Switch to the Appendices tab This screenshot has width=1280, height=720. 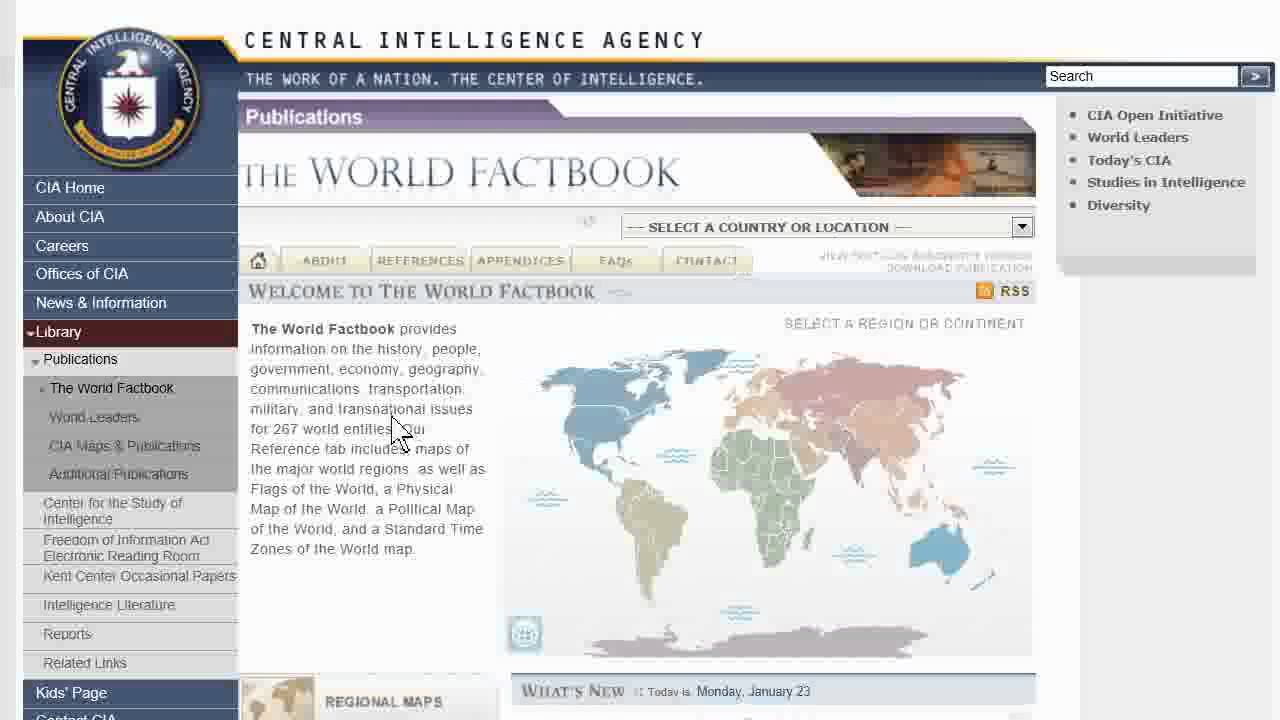tap(520, 261)
